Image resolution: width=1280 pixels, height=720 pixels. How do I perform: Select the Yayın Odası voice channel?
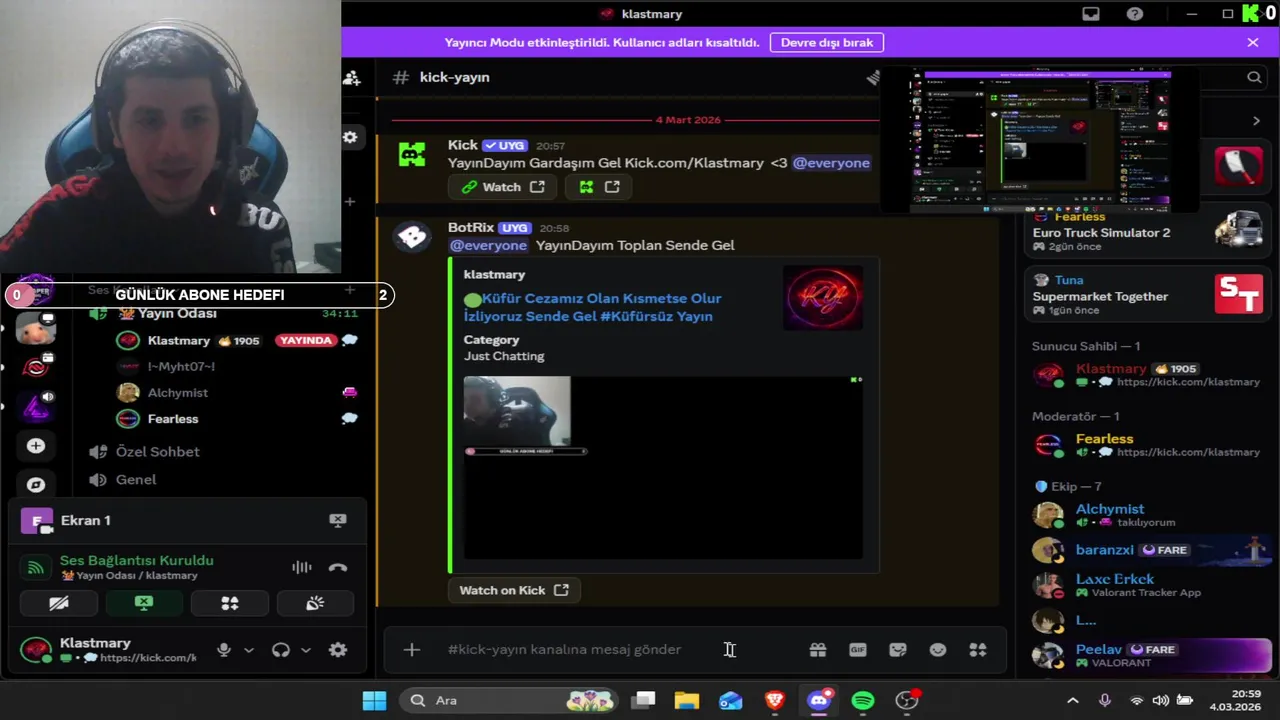(x=176, y=313)
